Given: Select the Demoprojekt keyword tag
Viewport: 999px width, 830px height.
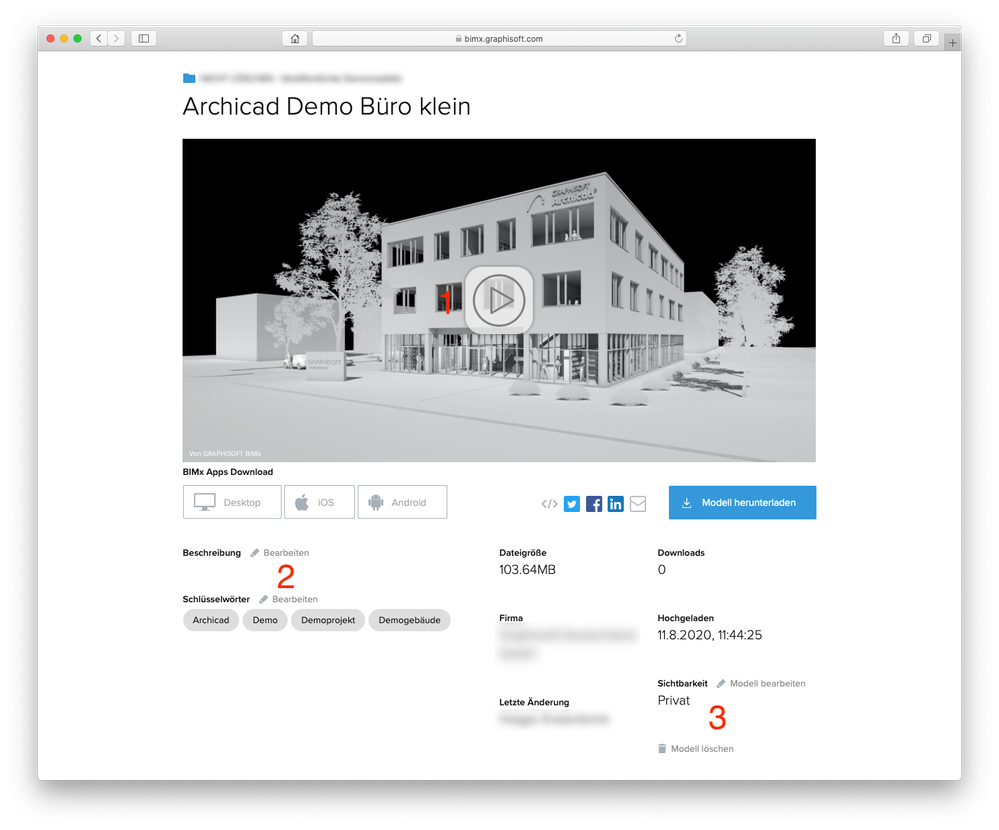Looking at the screenshot, I should [x=328, y=620].
